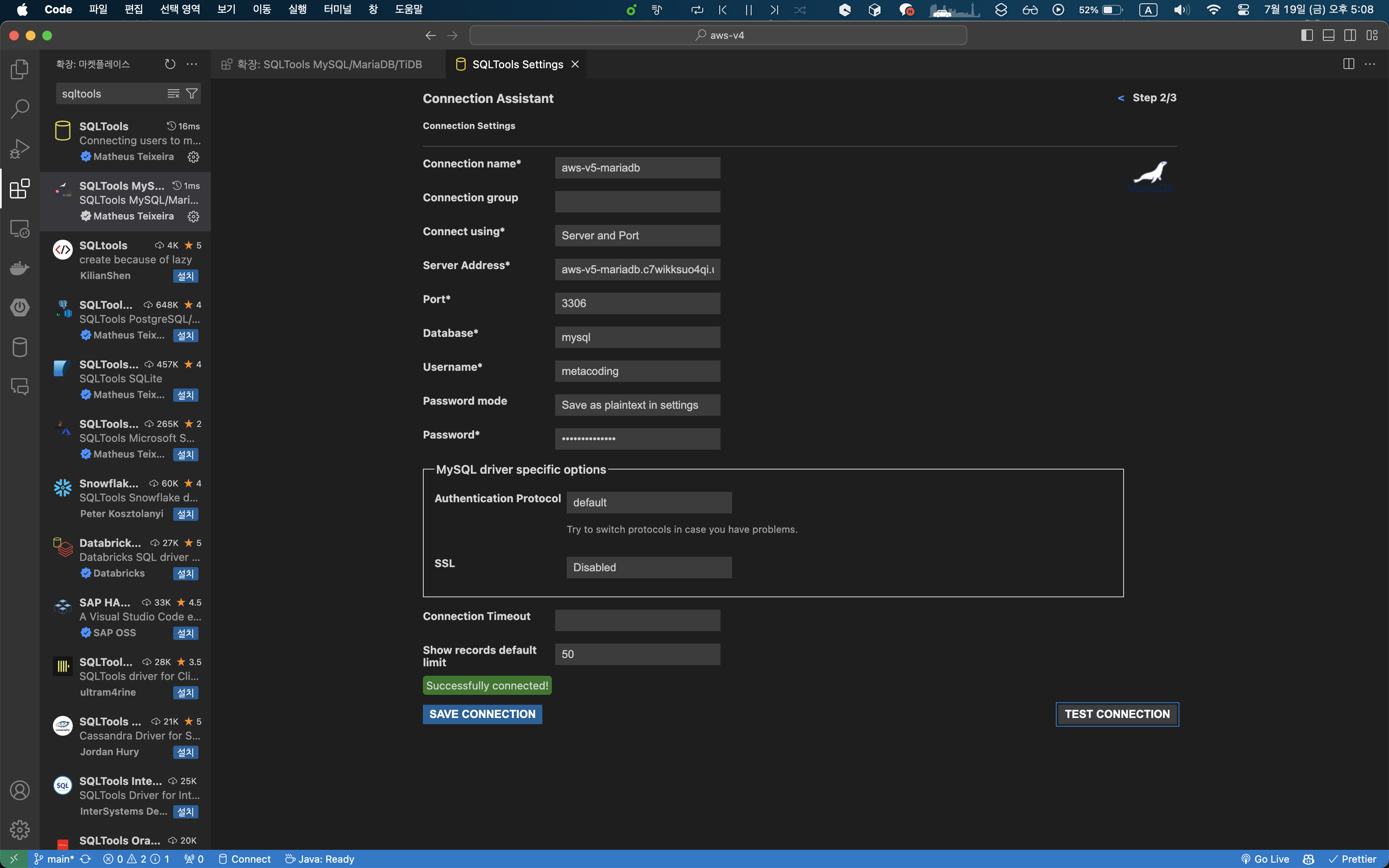Open the Docker view in activity bar
The width and height of the screenshot is (1389, 868).
pos(19,268)
